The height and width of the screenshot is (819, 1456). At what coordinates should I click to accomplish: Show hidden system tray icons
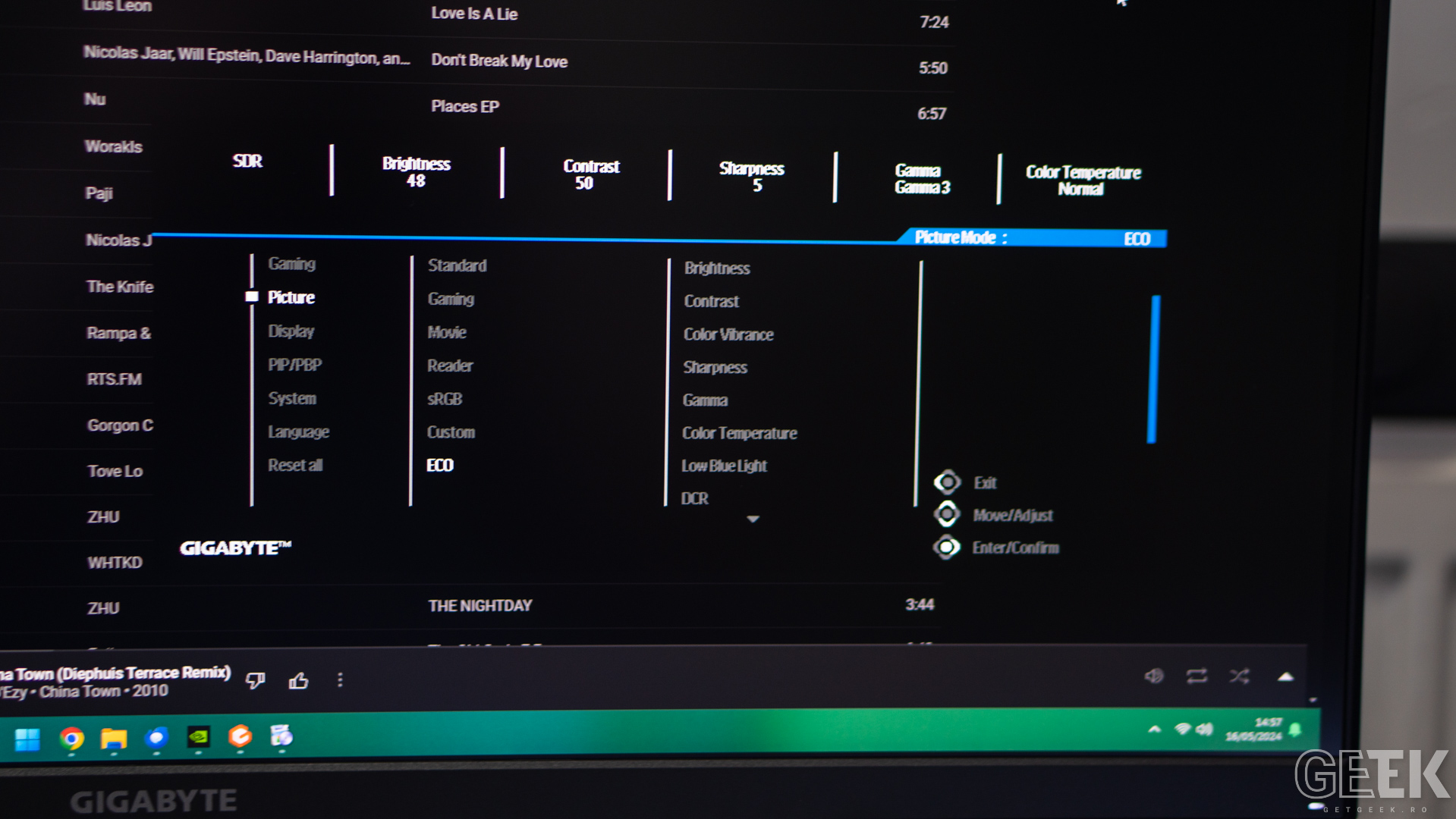1154,730
